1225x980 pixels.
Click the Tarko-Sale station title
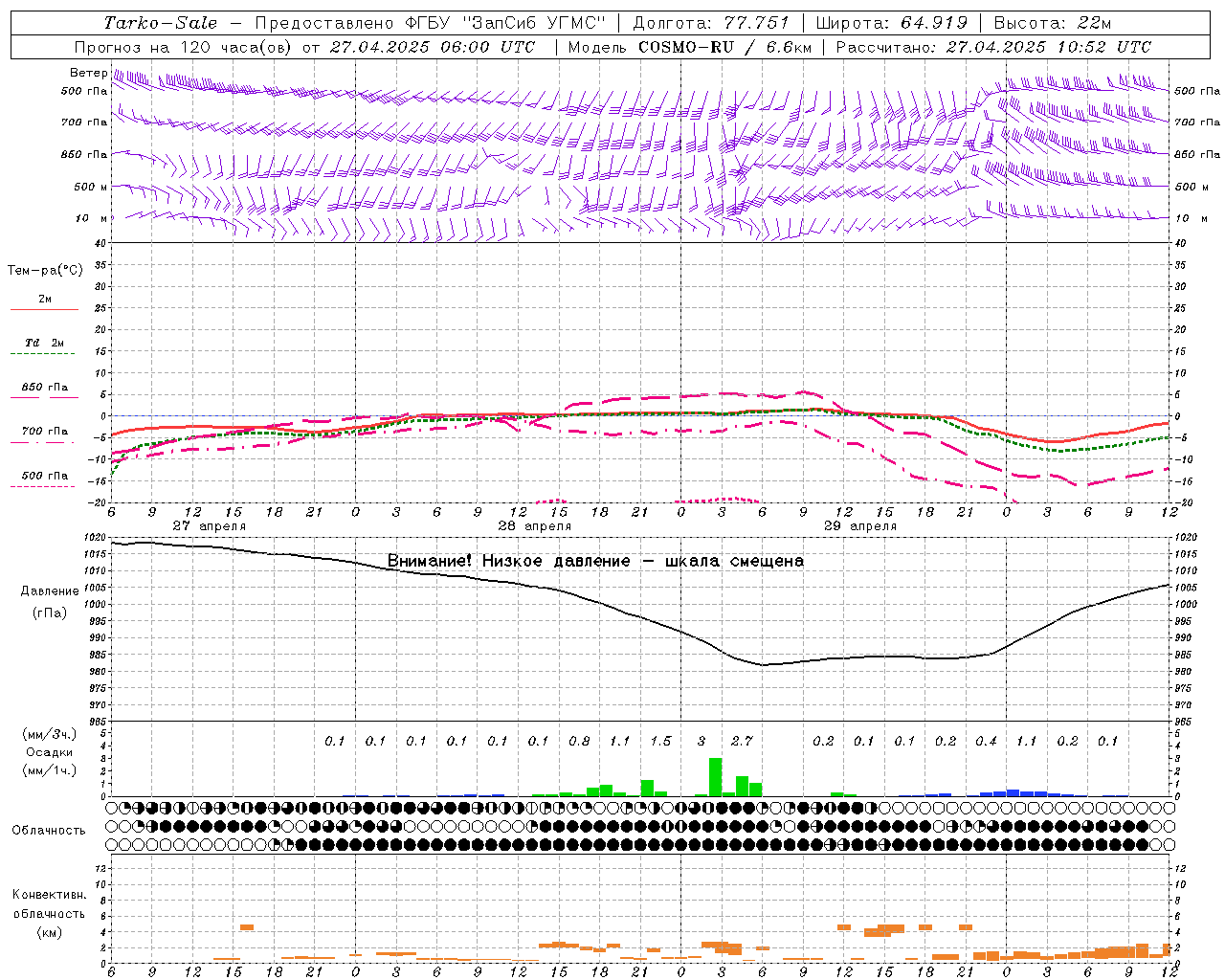pos(161,23)
